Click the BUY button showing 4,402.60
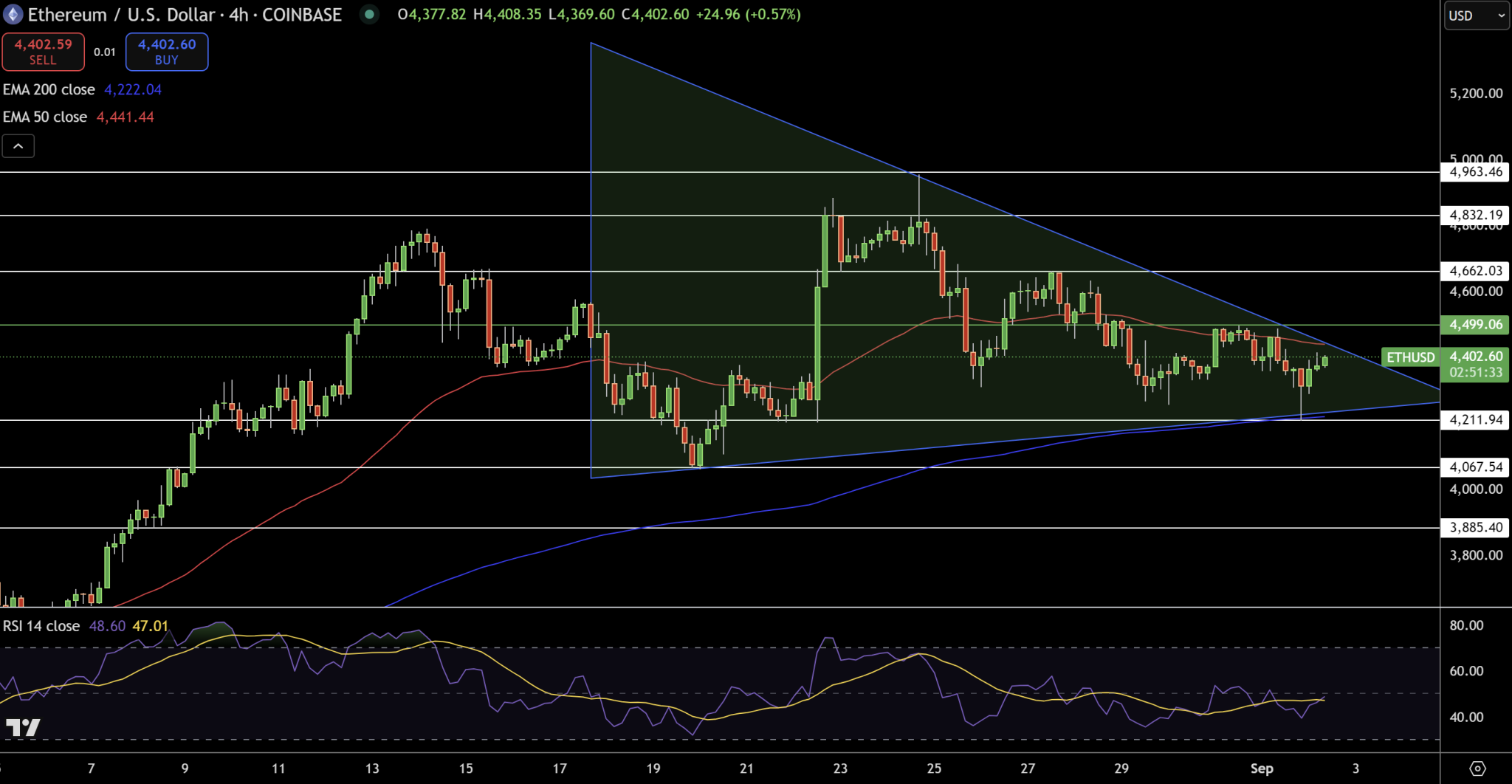The width and height of the screenshot is (1512, 784). tap(166, 52)
